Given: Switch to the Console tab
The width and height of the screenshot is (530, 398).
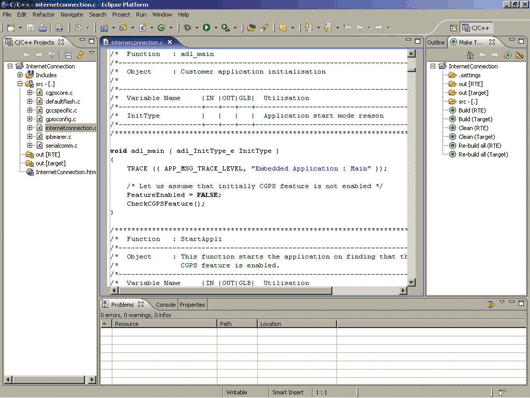Looking at the screenshot, I should coord(165,305).
